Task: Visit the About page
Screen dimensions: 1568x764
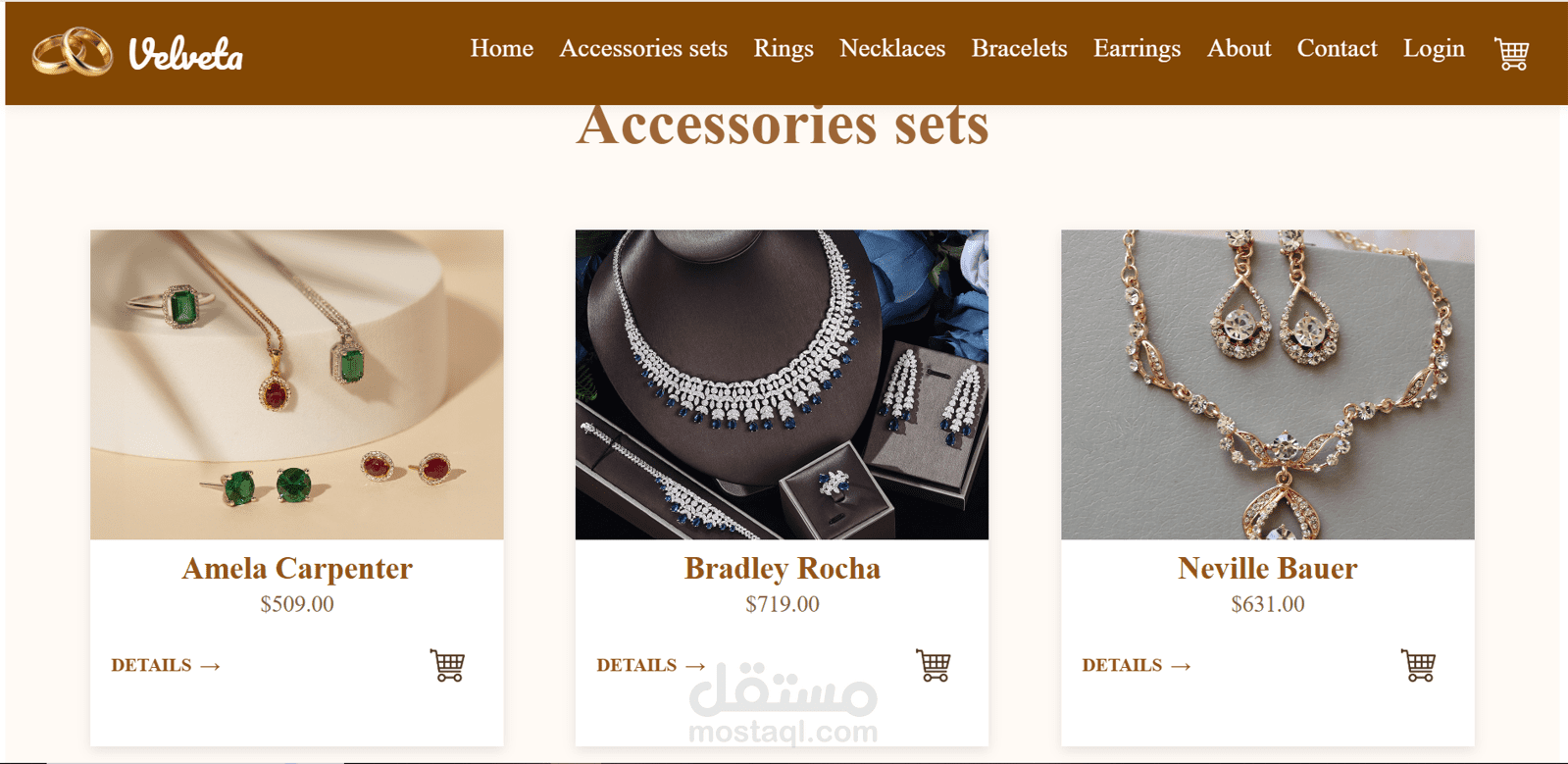Action: click(1239, 48)
